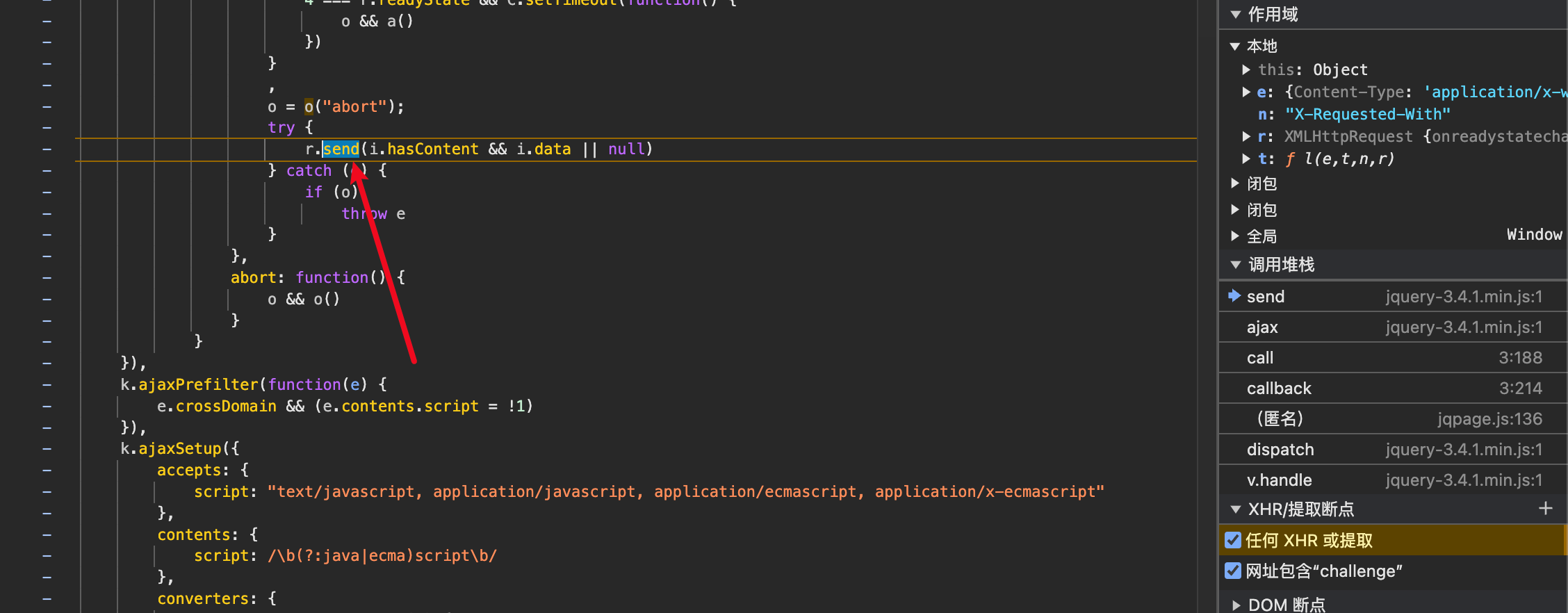1568x613 pixels.
Task: Select the dispatch call stack frame
Action: pos(1280,450)
